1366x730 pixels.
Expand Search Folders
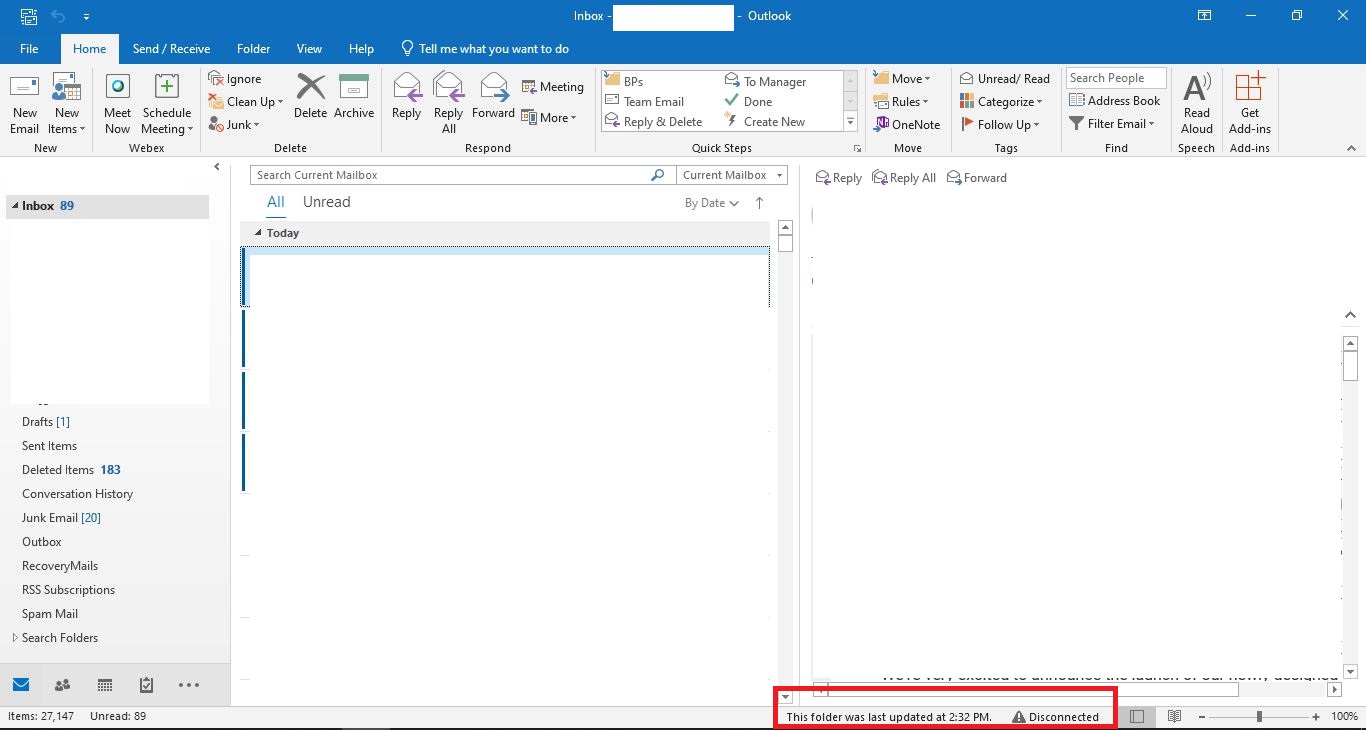[x=15, y=638]
